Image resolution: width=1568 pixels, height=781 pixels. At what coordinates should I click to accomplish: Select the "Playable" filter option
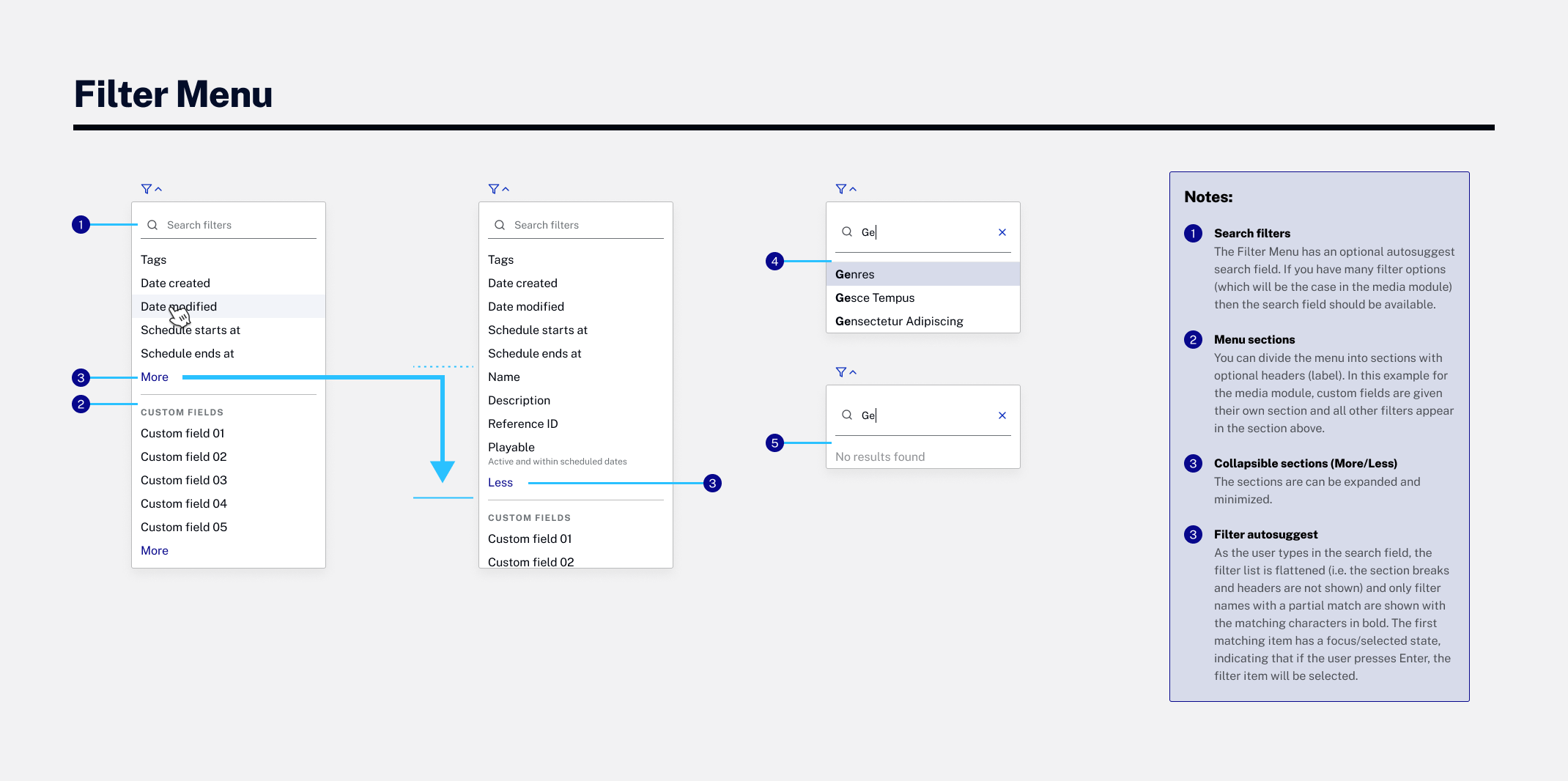pos(511,447)
